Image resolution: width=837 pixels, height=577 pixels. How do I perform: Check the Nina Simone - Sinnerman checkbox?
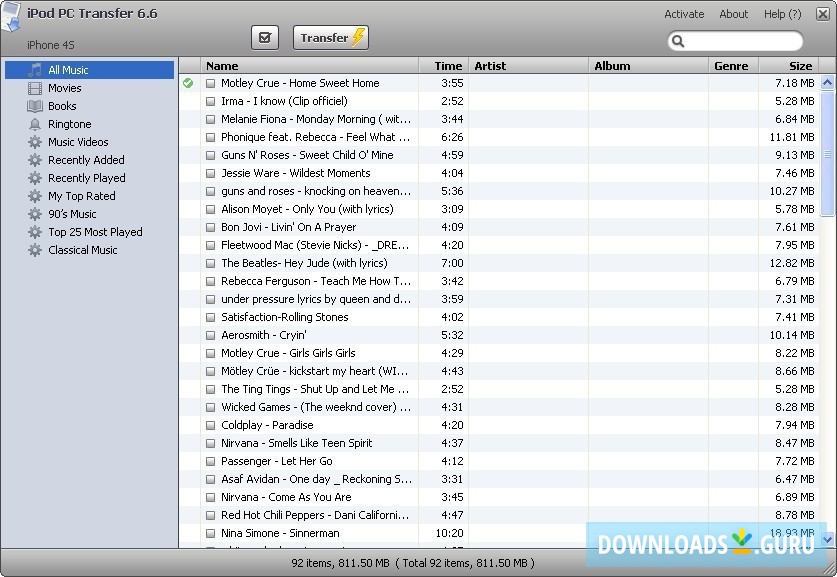pyautogui.click(x=211, y=533)
